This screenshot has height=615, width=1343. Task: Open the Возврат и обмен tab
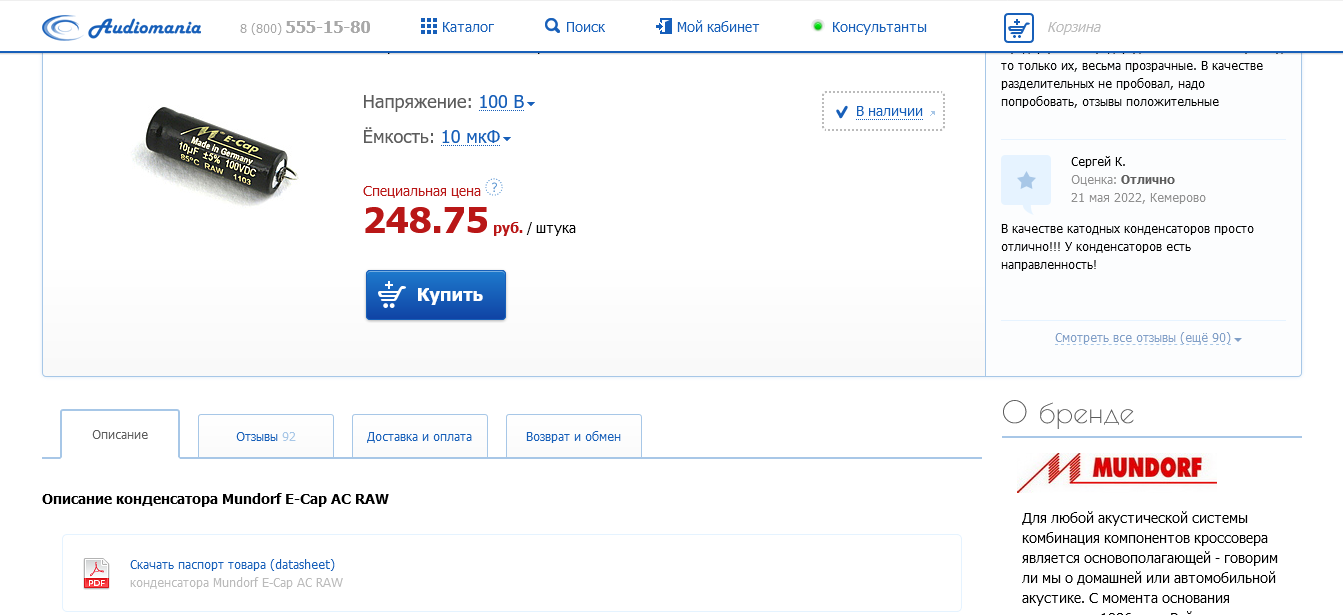(574, 436)
